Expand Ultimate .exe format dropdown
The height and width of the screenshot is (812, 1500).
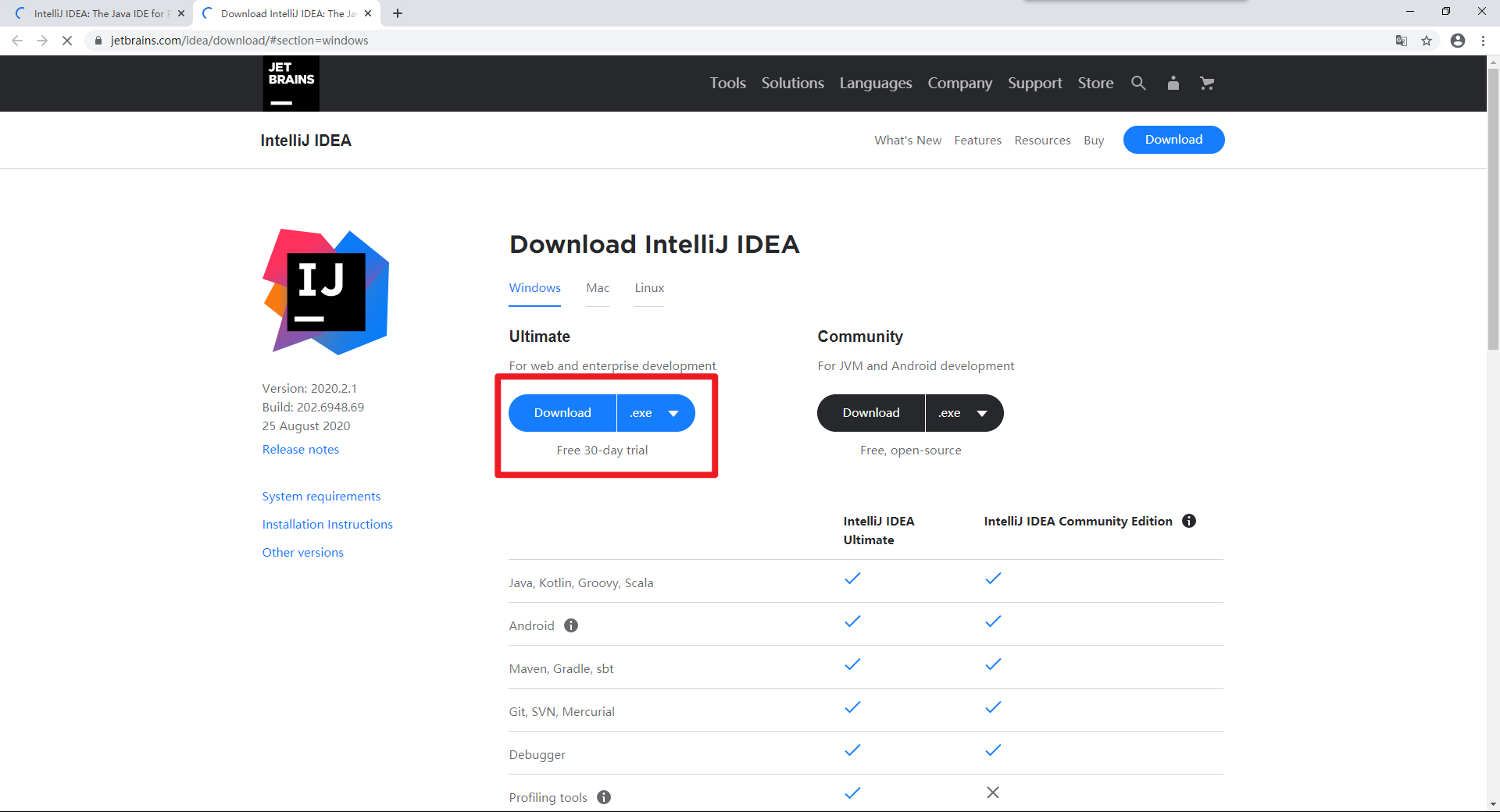(x=656, y=413)
